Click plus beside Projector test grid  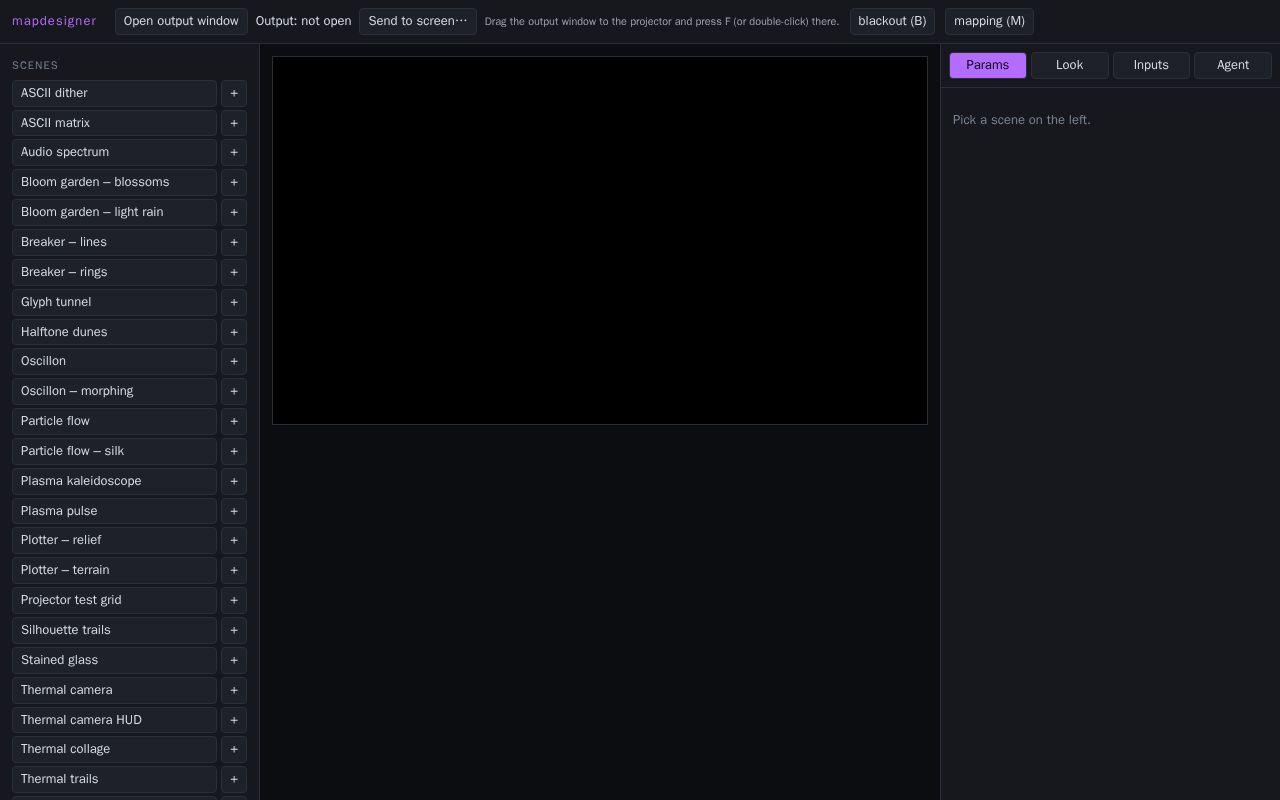tap(234, 600)
